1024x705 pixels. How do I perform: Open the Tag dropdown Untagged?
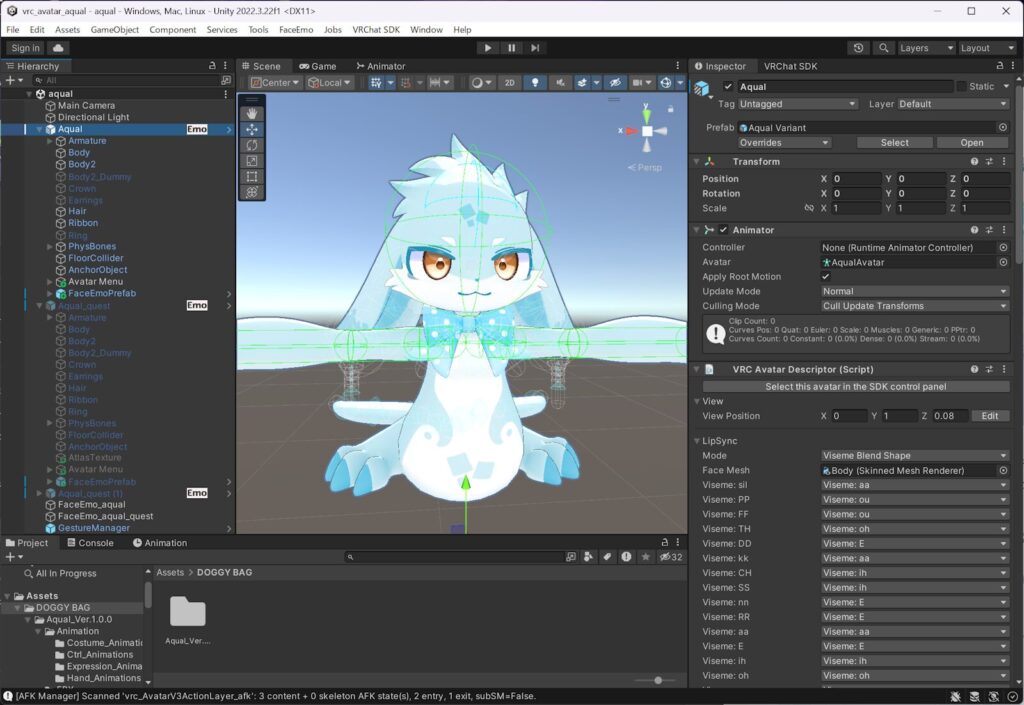pos(797,104)
